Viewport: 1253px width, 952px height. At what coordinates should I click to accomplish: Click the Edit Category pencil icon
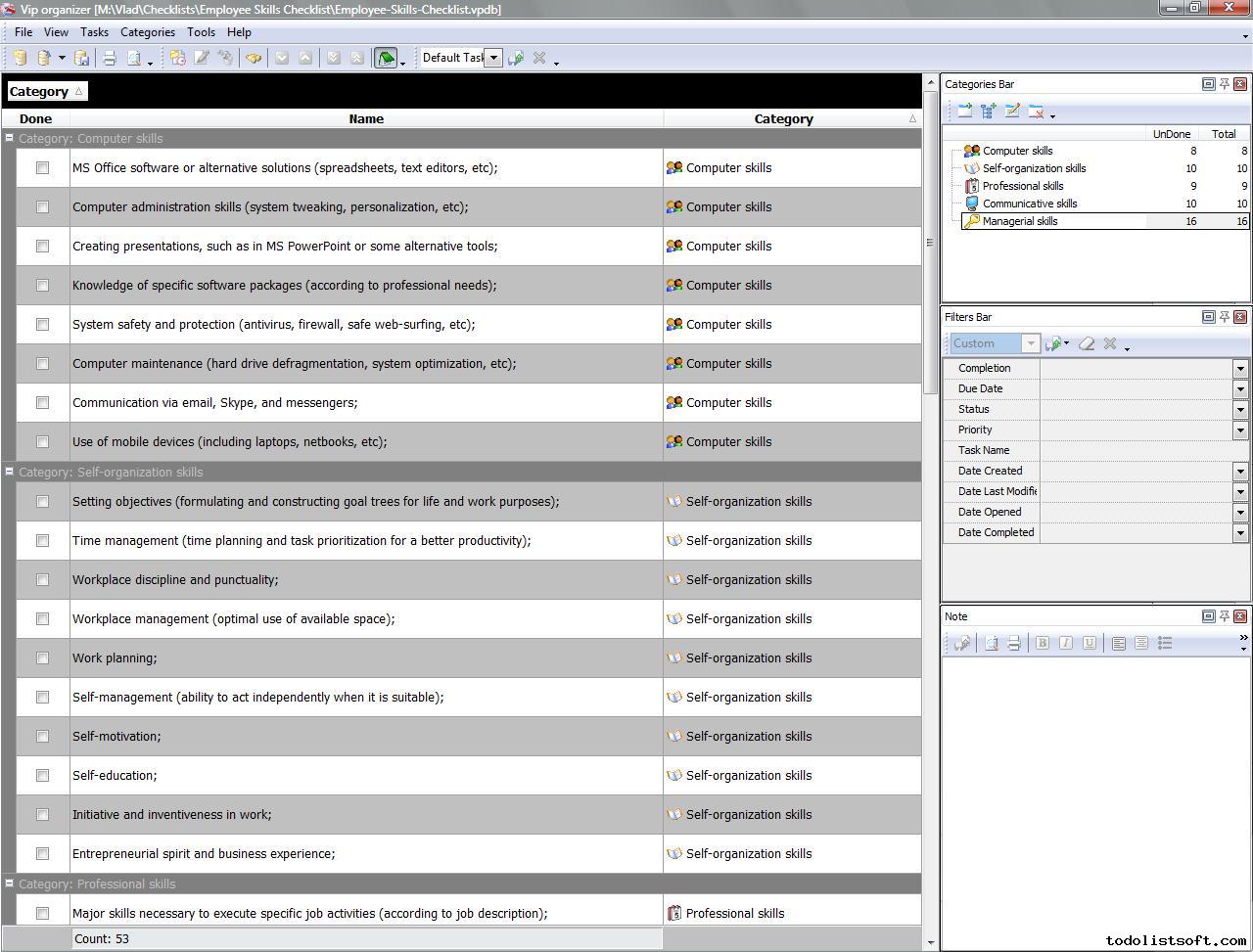[x=1012, y=112]
